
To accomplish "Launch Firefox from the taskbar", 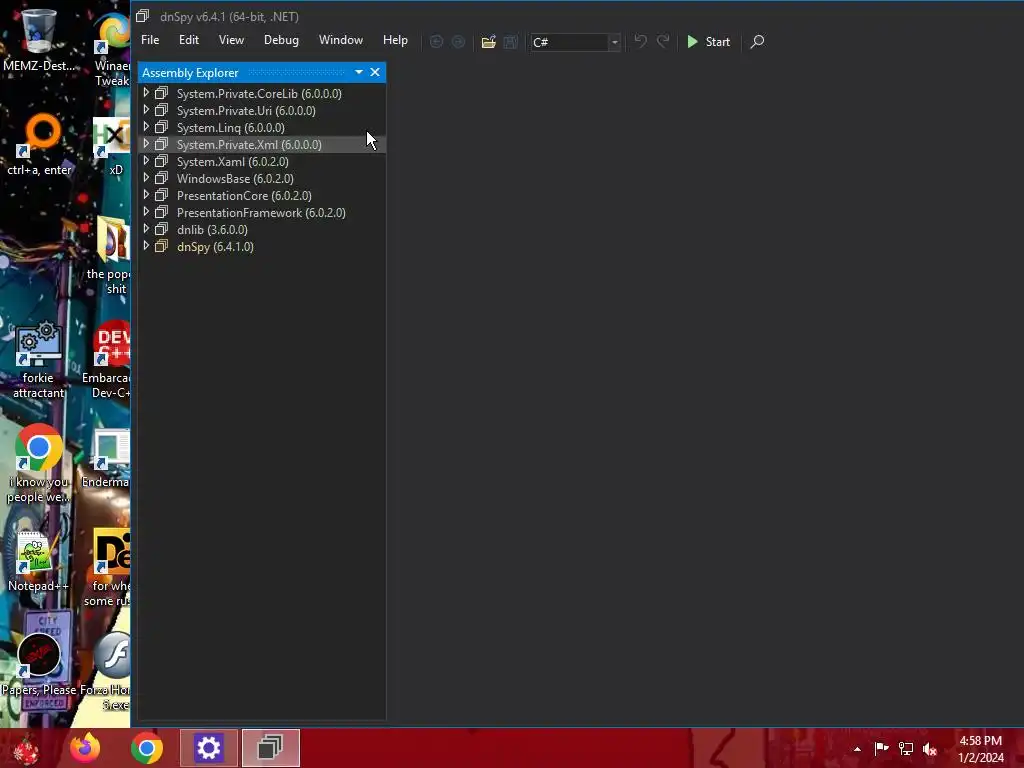I will pos(85,748).
